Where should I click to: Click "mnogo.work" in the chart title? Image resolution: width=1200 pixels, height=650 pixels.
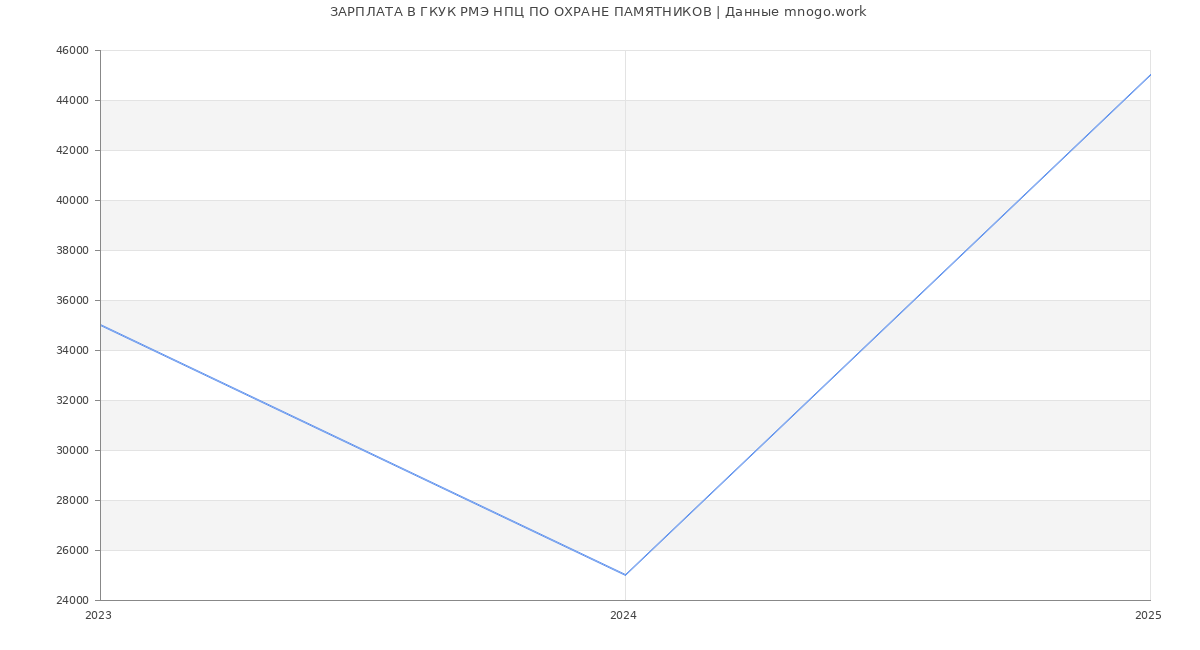click(825, 12)
